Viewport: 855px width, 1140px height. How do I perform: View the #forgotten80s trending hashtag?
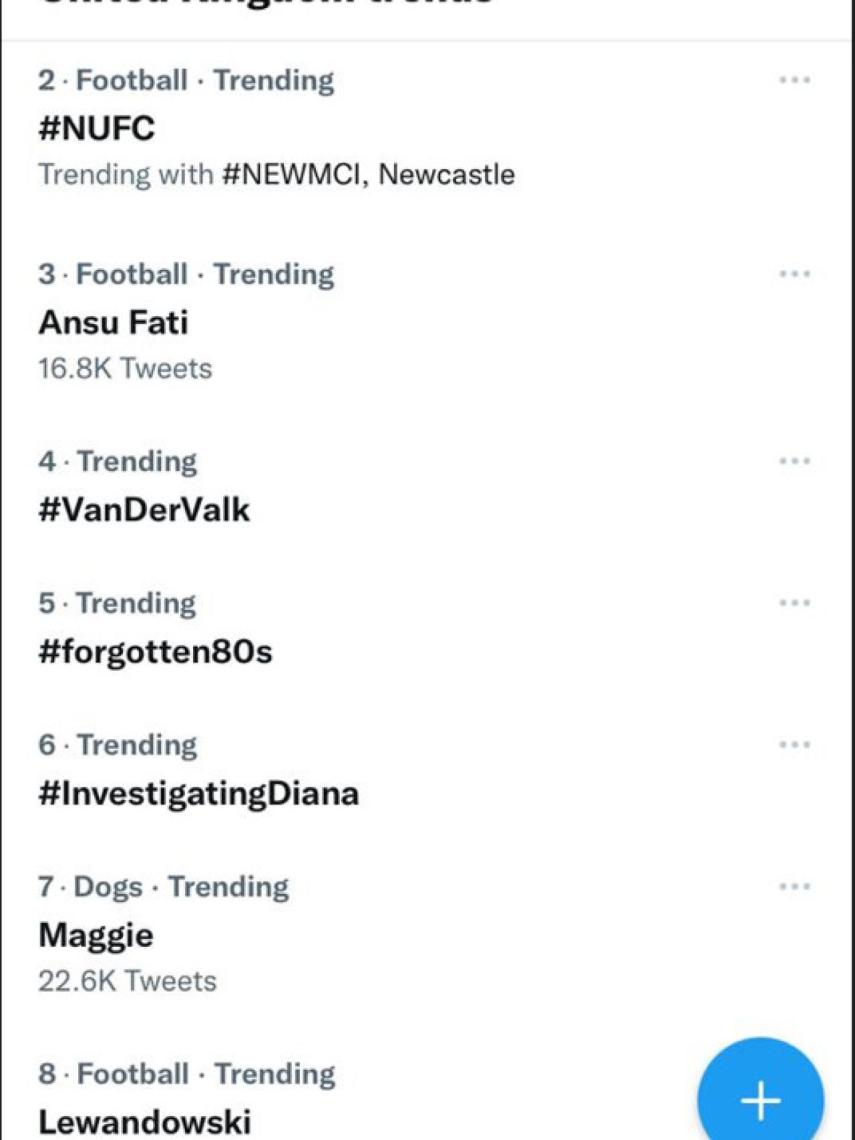155,652
